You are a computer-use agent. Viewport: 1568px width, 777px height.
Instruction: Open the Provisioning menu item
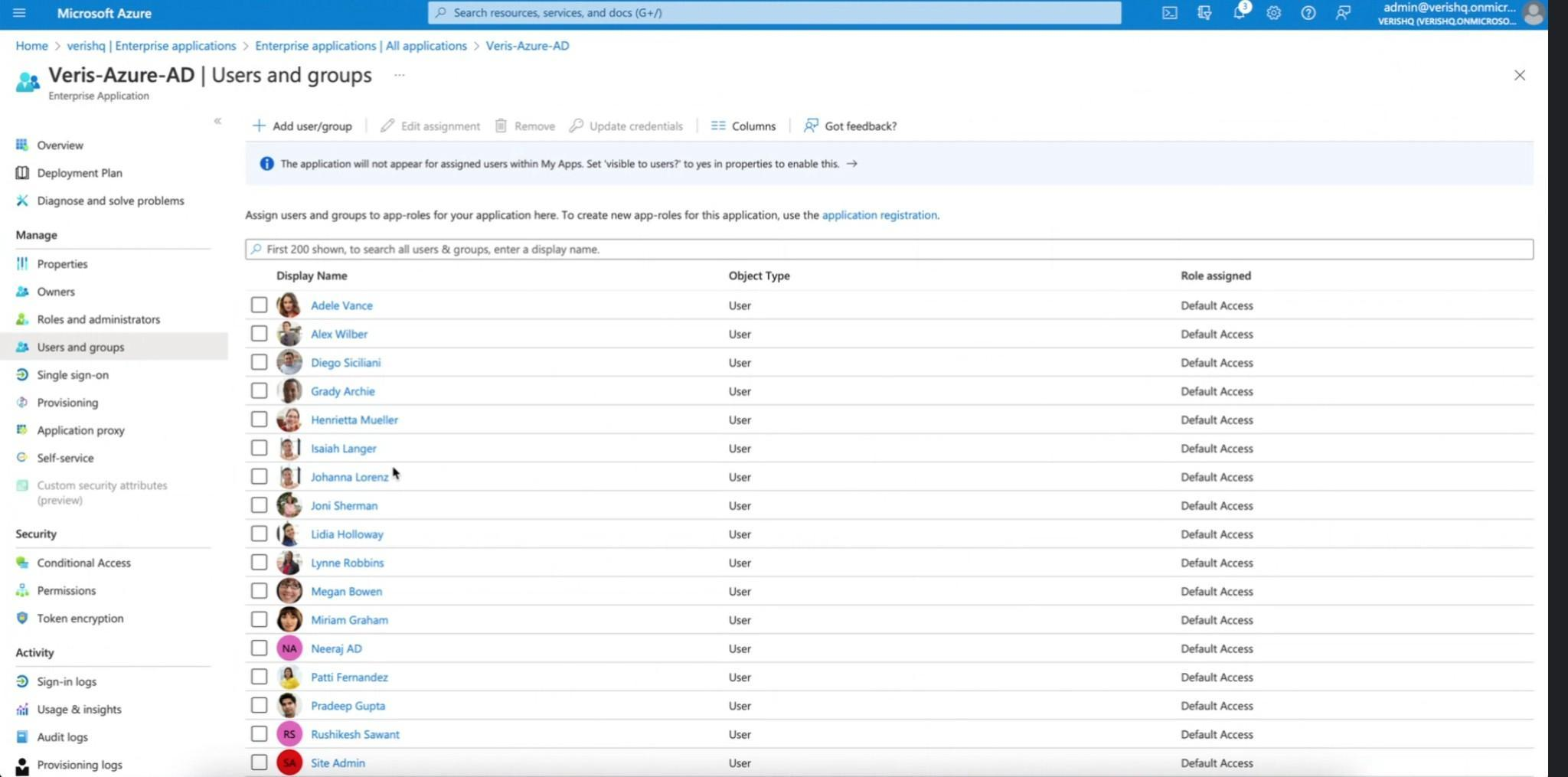click(67, 403)
